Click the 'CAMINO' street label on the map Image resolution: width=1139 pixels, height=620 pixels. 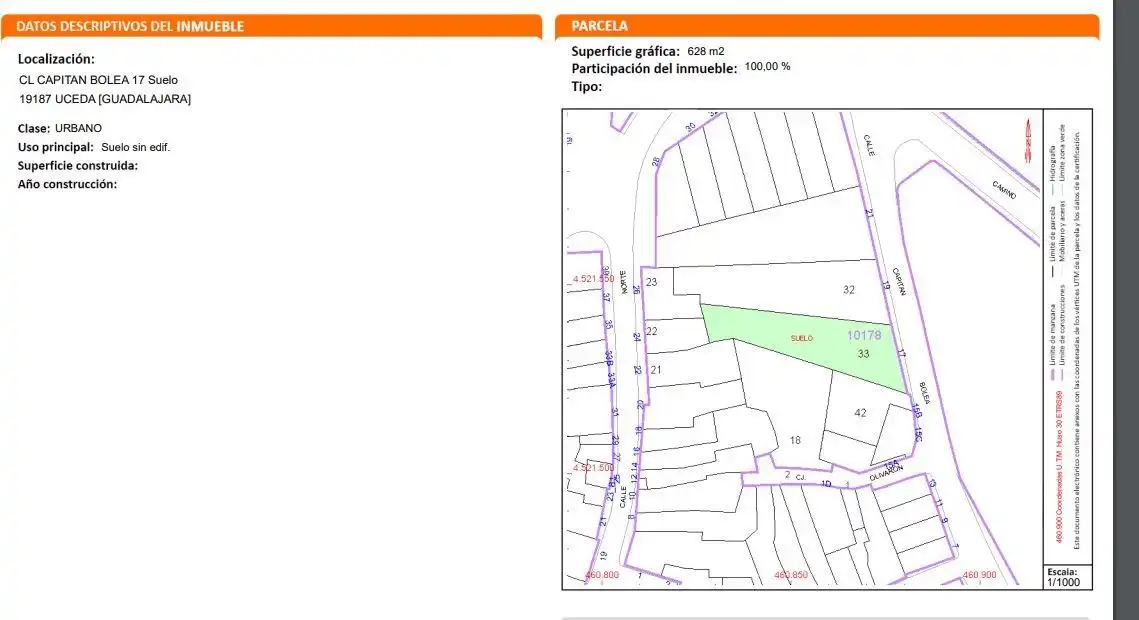1005,190
